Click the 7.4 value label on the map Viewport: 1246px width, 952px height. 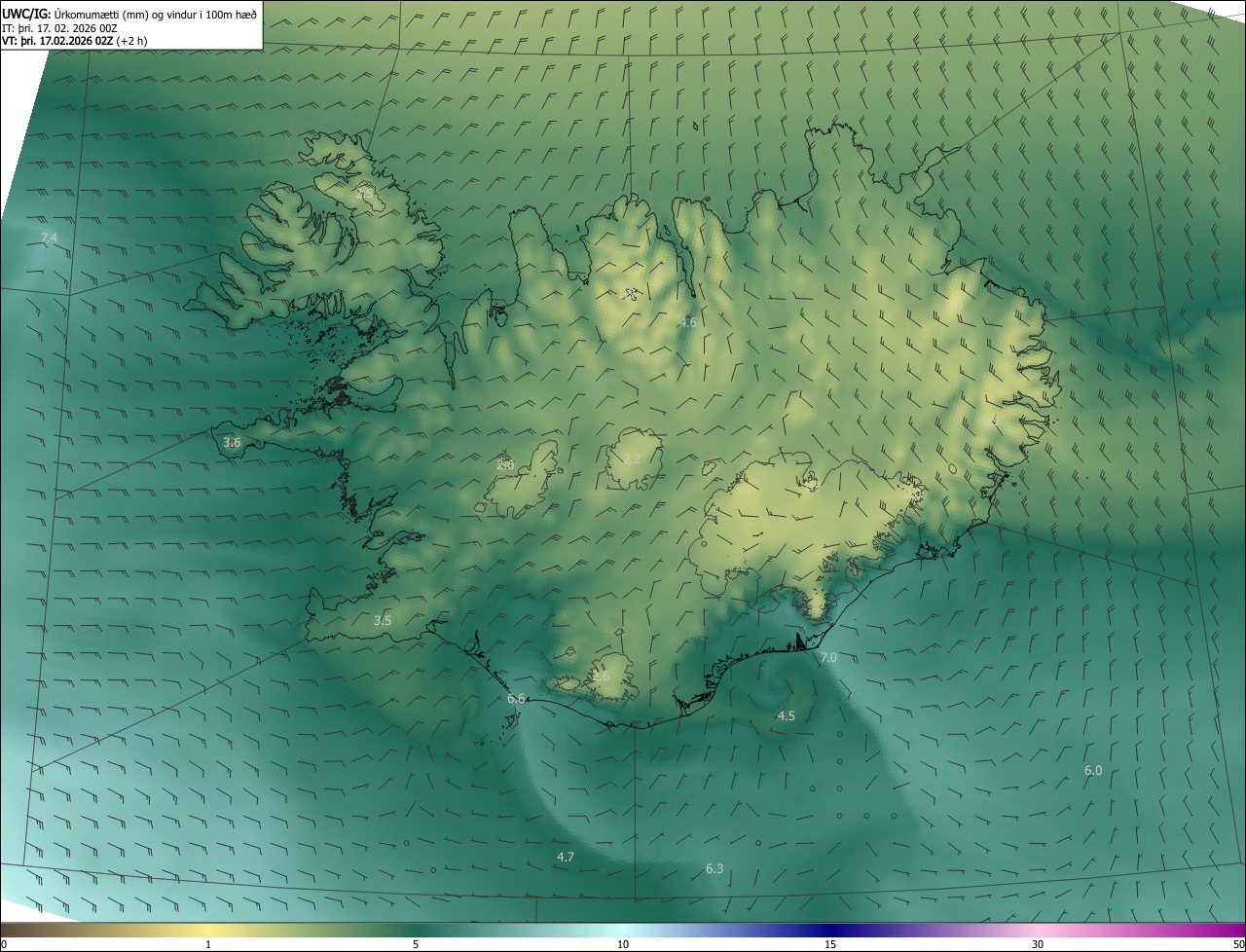49,238
